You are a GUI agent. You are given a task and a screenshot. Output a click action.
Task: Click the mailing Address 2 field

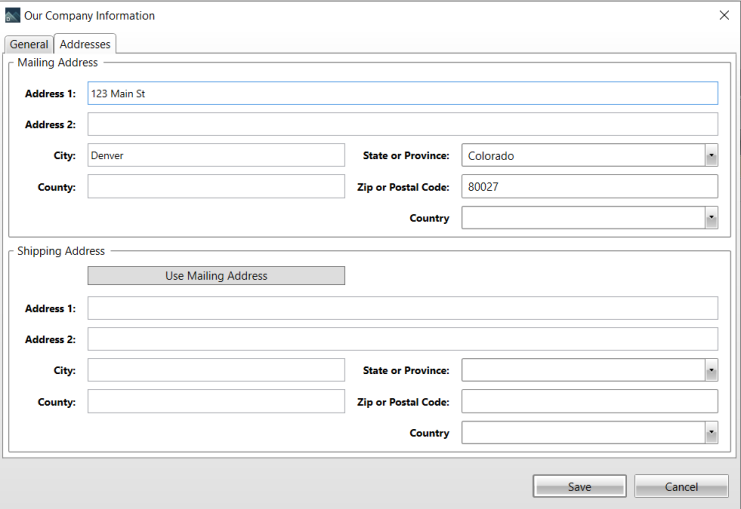[403, 124]
